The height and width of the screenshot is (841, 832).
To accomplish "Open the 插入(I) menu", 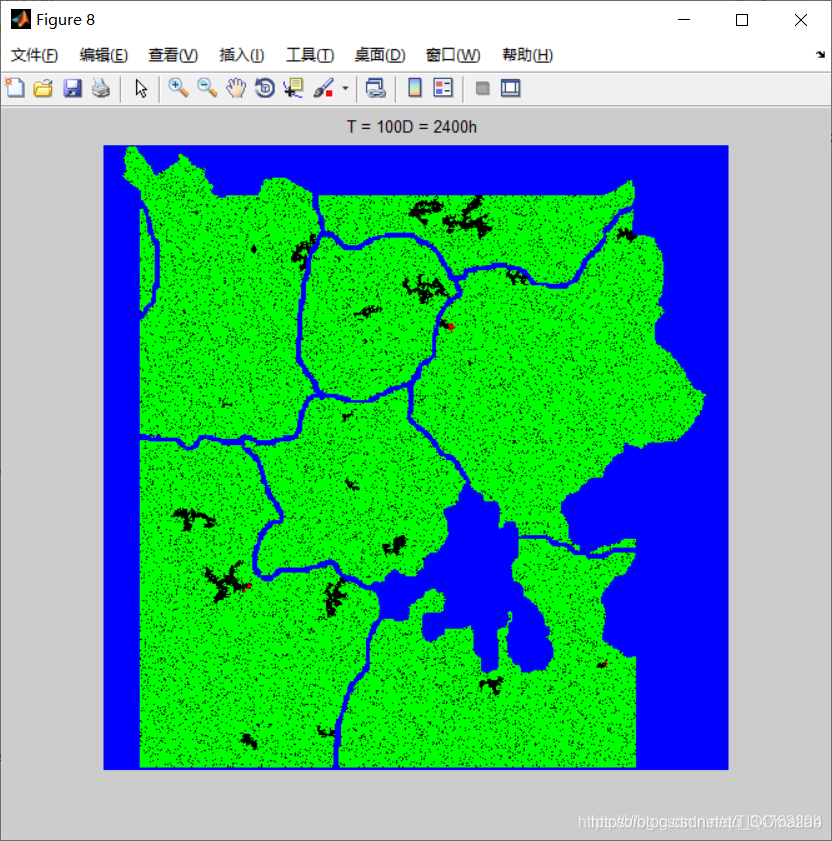I will click(242, 55).
